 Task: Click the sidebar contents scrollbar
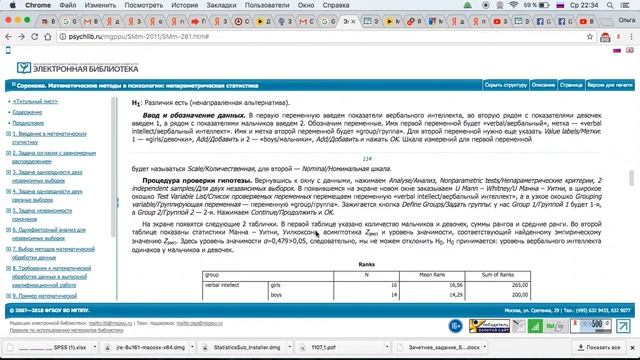click(113, 167)
